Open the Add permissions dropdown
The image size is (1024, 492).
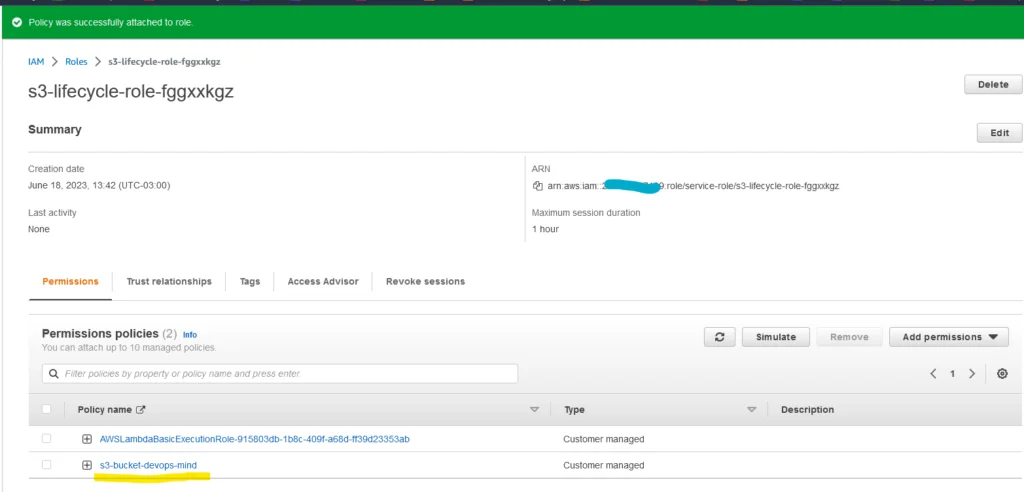tap(949, 337)
